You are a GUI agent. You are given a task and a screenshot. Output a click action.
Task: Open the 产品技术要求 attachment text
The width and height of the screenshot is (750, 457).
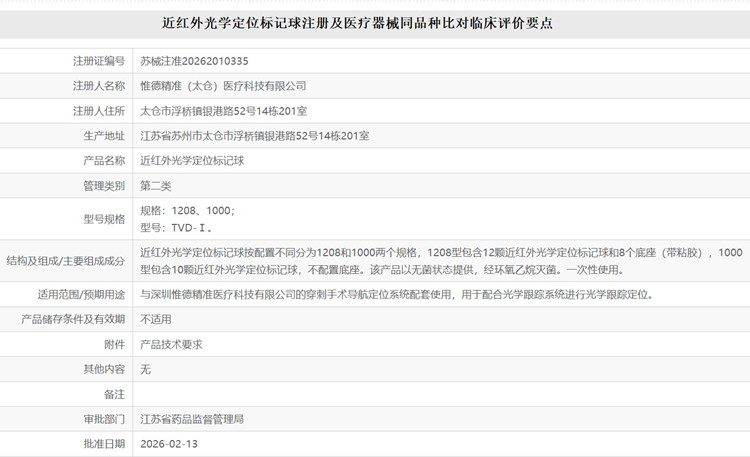[x=171, y=345]
